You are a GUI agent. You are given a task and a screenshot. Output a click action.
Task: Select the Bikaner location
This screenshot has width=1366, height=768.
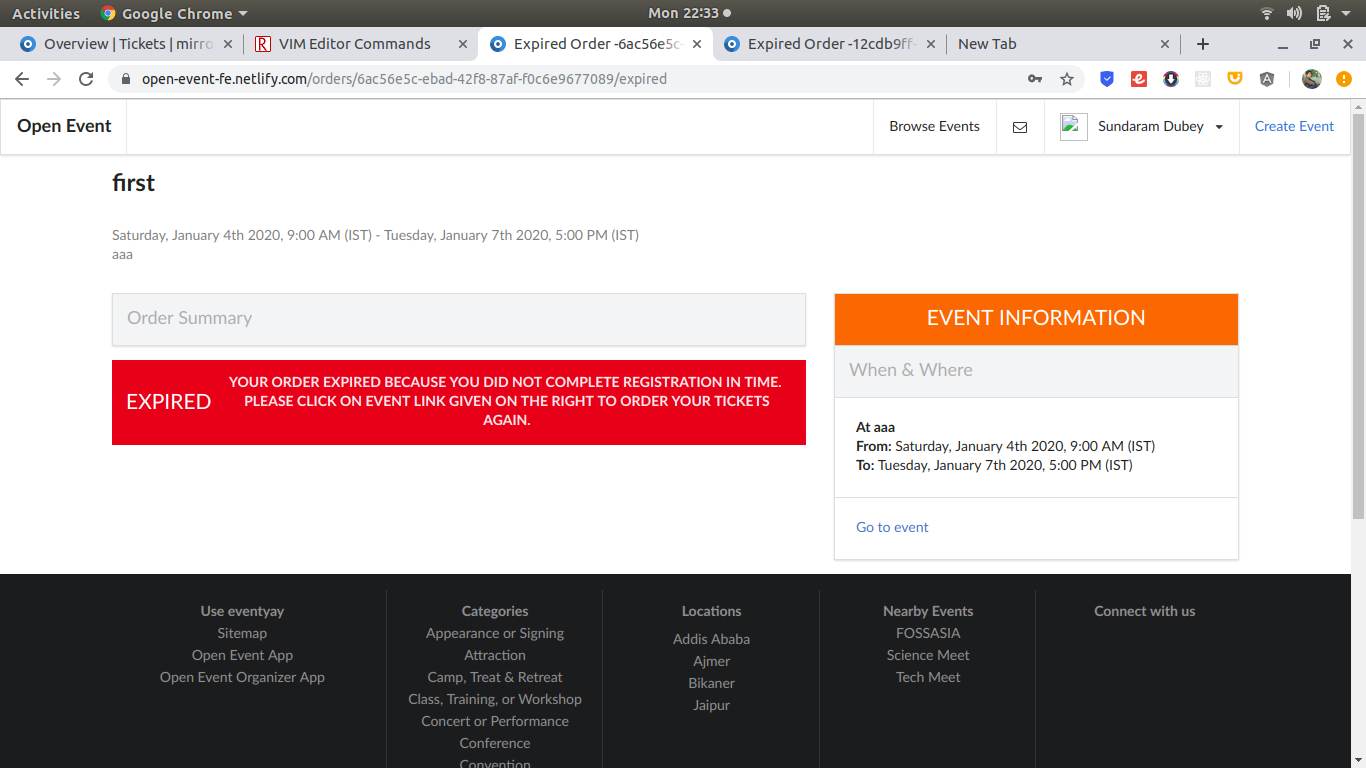(711, 683)
